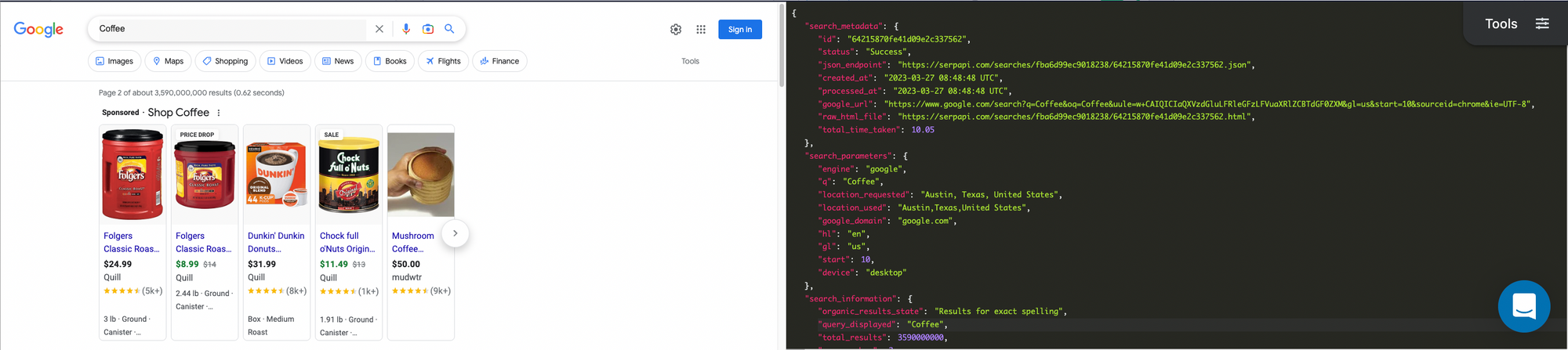Screen dimensions: 1568x350
Task: Open the Google apps grid
Action: pos(701,30)
